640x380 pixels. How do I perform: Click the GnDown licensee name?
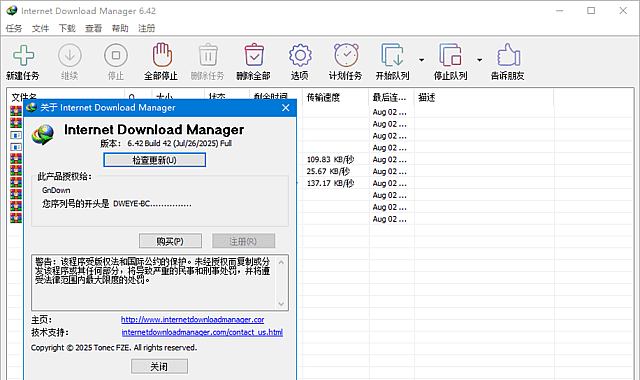(56, 190)
